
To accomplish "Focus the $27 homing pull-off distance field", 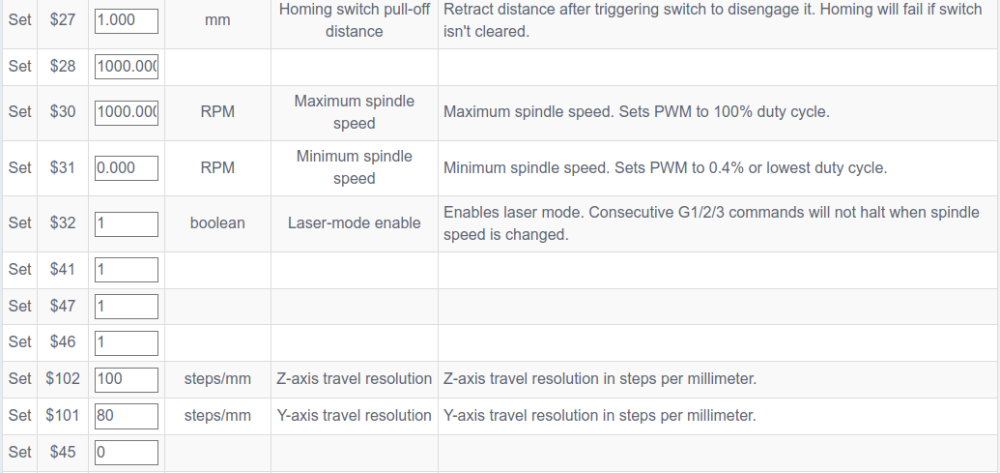I will (126, 18).
